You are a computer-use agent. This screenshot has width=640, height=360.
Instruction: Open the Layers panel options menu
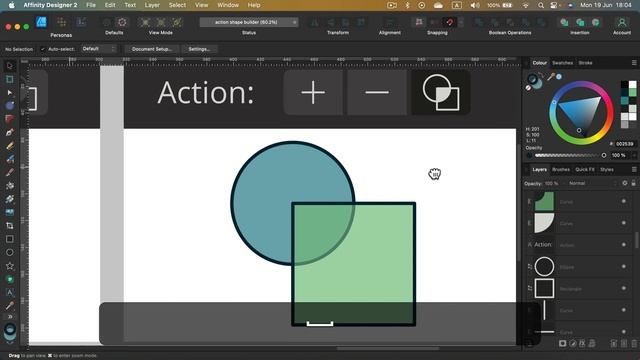coord(634,169)
